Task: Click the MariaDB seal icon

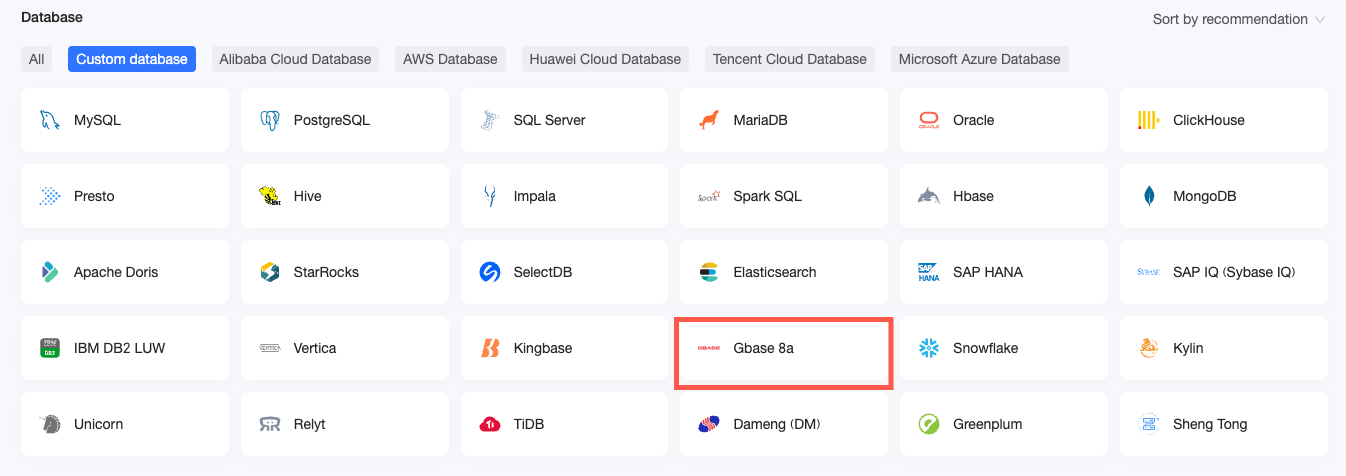Action: (x=709, y=120)
